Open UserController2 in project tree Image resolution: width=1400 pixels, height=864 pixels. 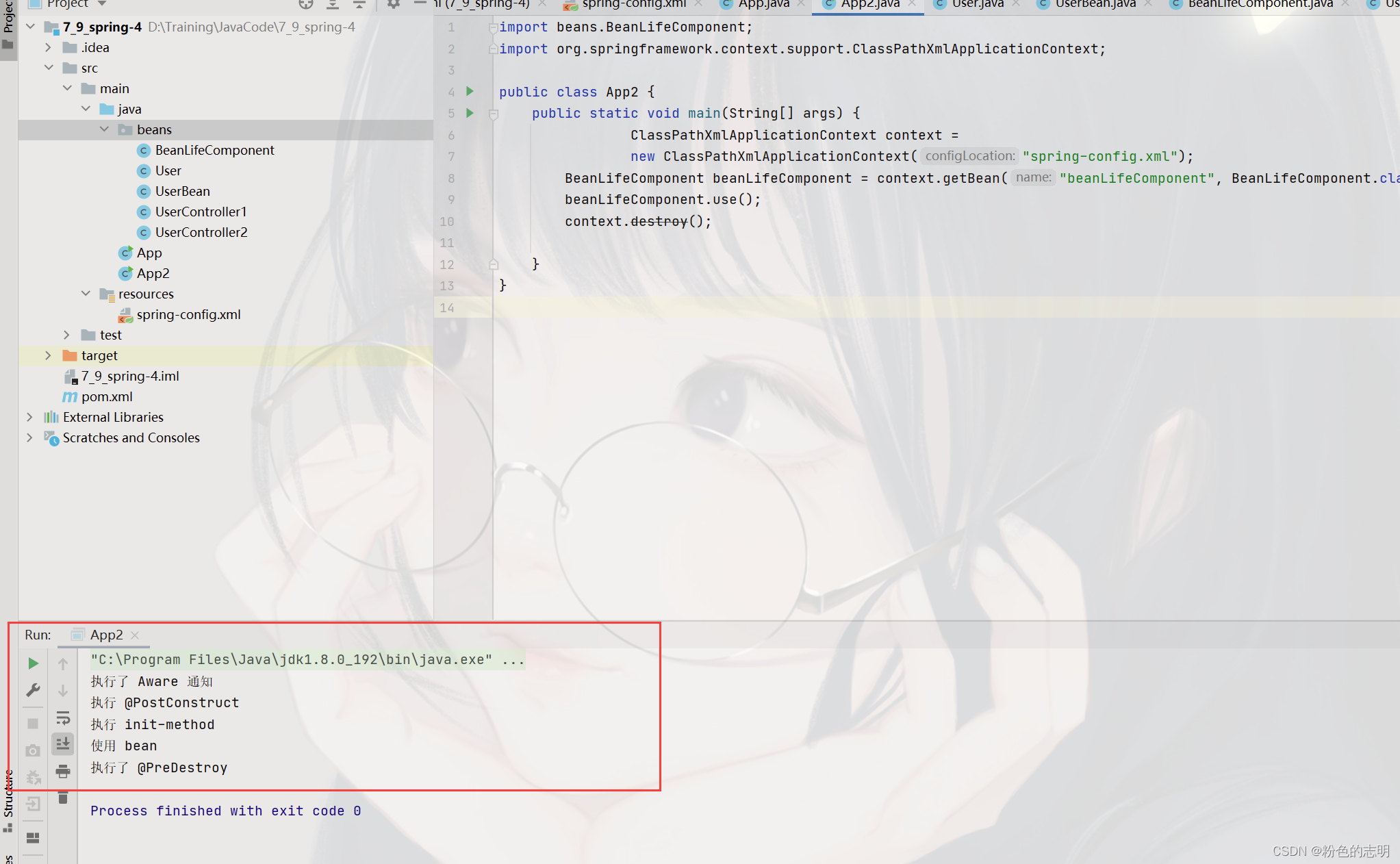coord(201,232)
